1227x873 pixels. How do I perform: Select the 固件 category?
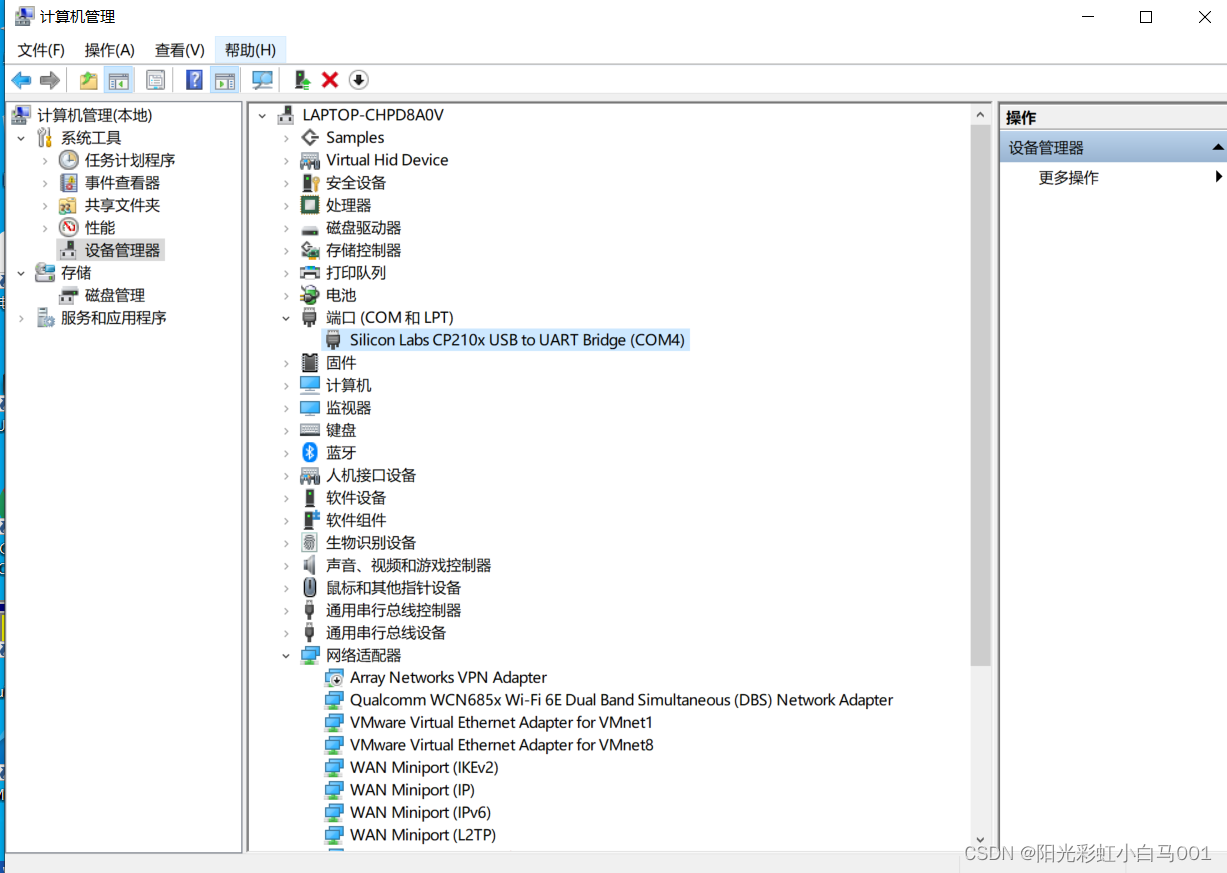coord(341,363)
